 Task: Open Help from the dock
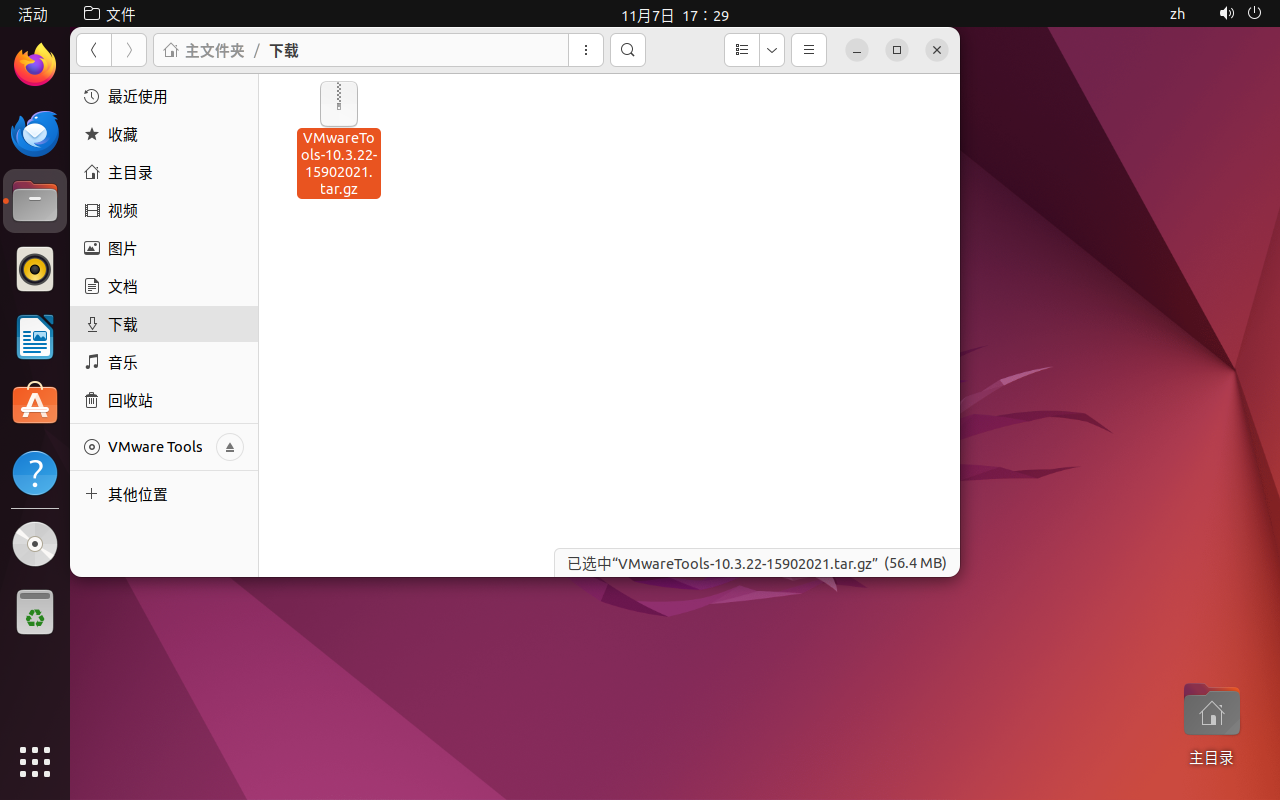pyautogui.click(x=35, y=473)
